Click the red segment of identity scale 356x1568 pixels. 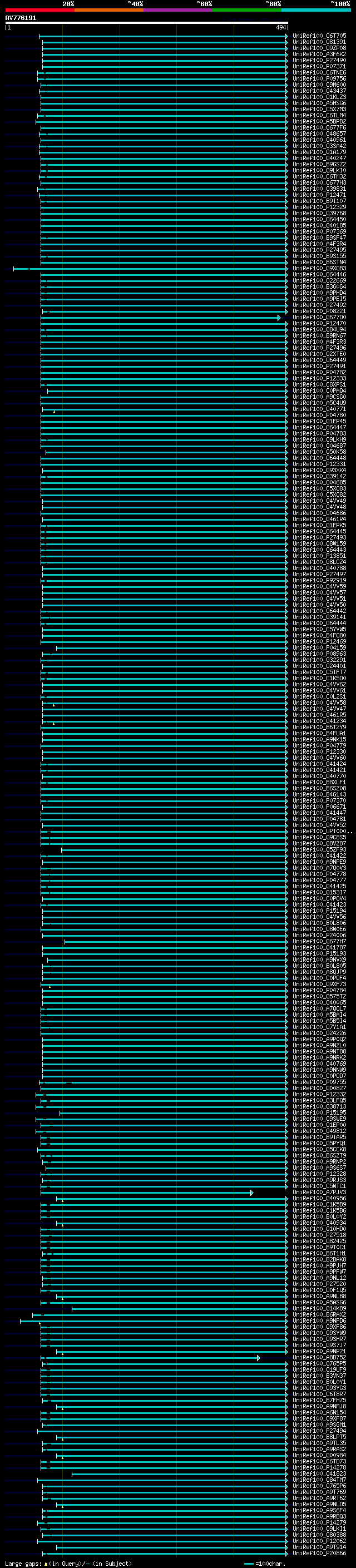click(x=39, y=10)
